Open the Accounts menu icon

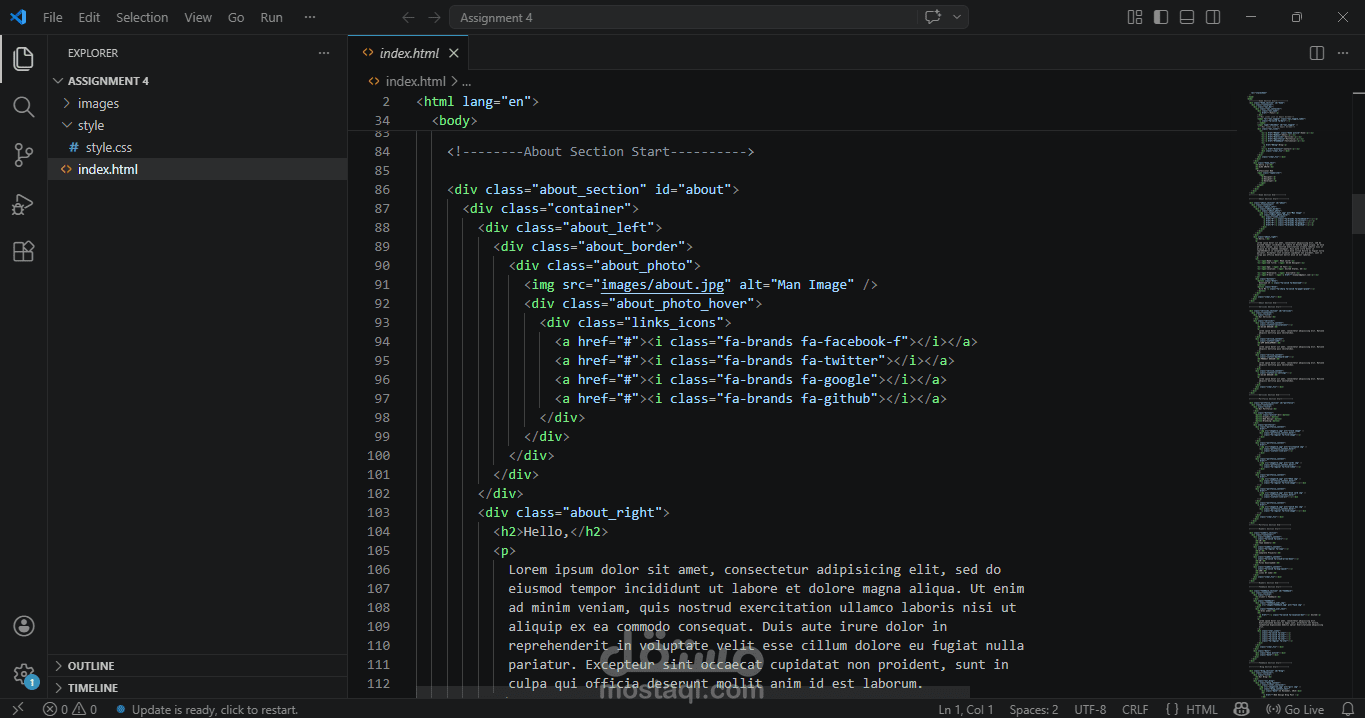tap(23, 626)
